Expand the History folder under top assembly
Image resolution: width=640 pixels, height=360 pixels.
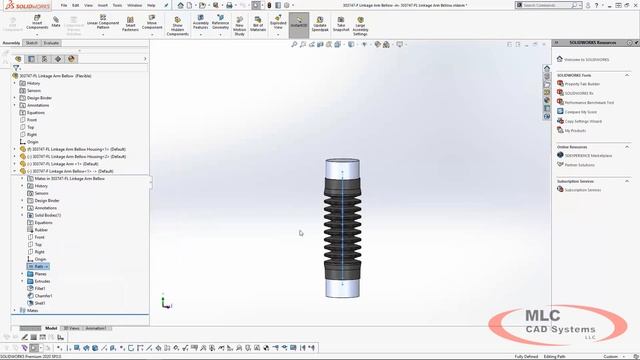click(x=15, y=83)
